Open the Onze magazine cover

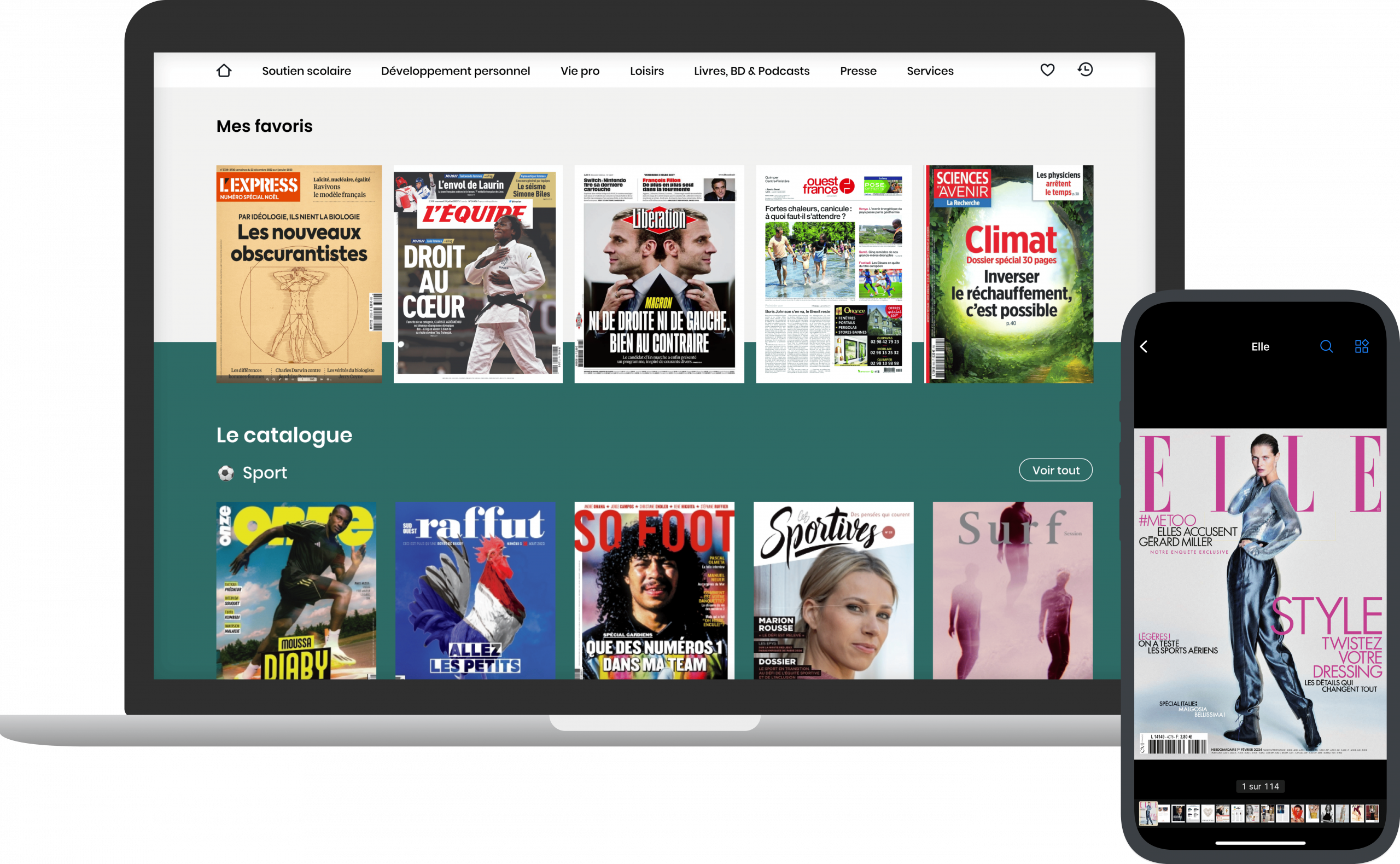click(296, 590)
